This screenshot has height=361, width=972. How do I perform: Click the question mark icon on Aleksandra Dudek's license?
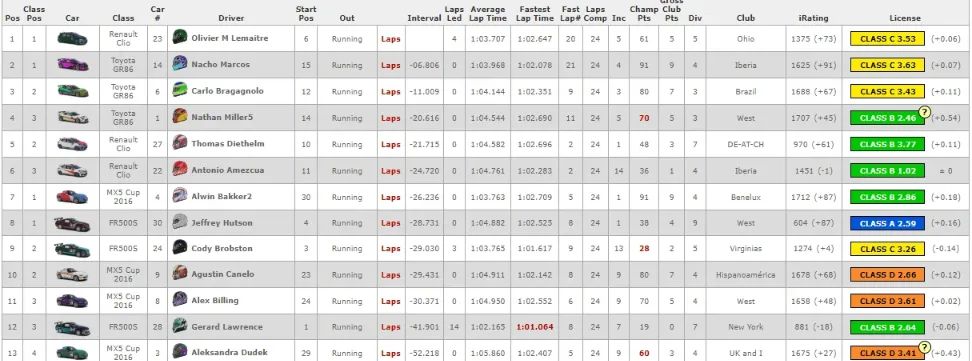(x=924, y=347)
